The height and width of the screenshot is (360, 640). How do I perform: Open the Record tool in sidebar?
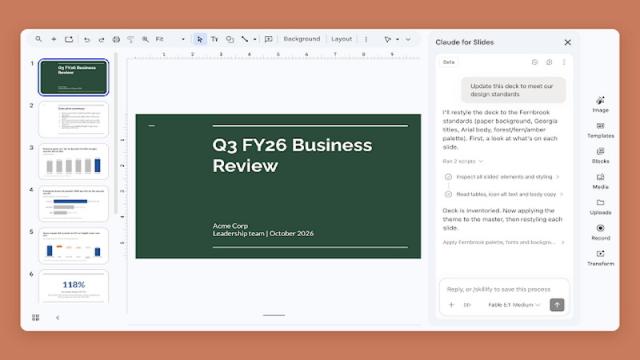pyautogui.click(x=600, y=232)
